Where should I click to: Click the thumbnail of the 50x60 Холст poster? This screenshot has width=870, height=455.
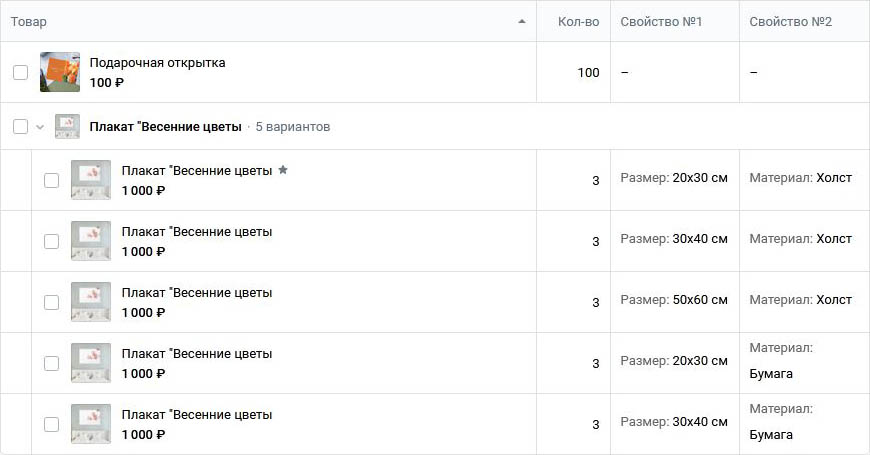click(91, 302)
